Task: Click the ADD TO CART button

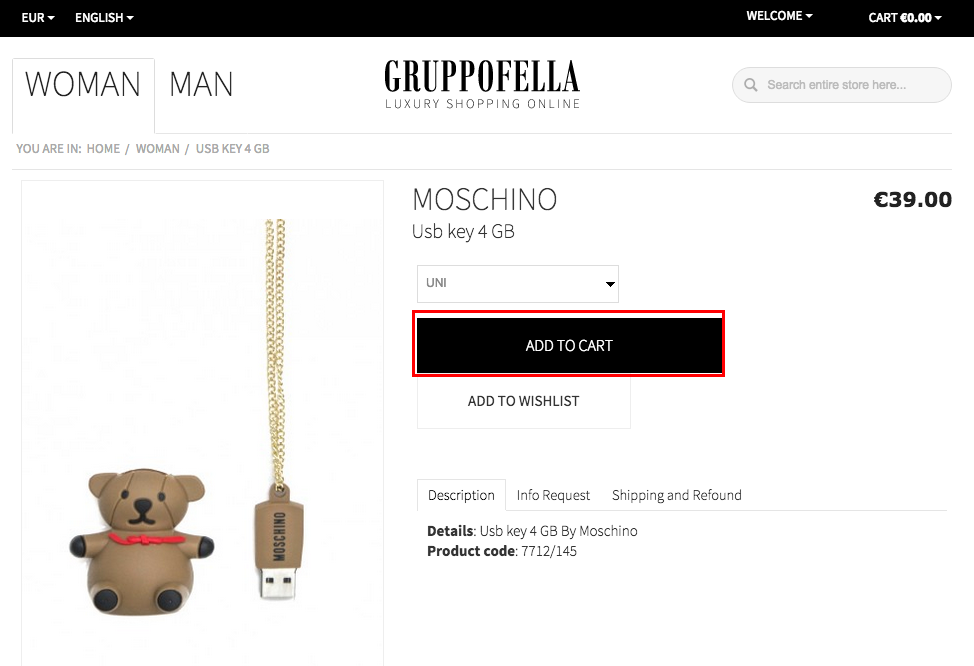Action: (x=569, y=345)
